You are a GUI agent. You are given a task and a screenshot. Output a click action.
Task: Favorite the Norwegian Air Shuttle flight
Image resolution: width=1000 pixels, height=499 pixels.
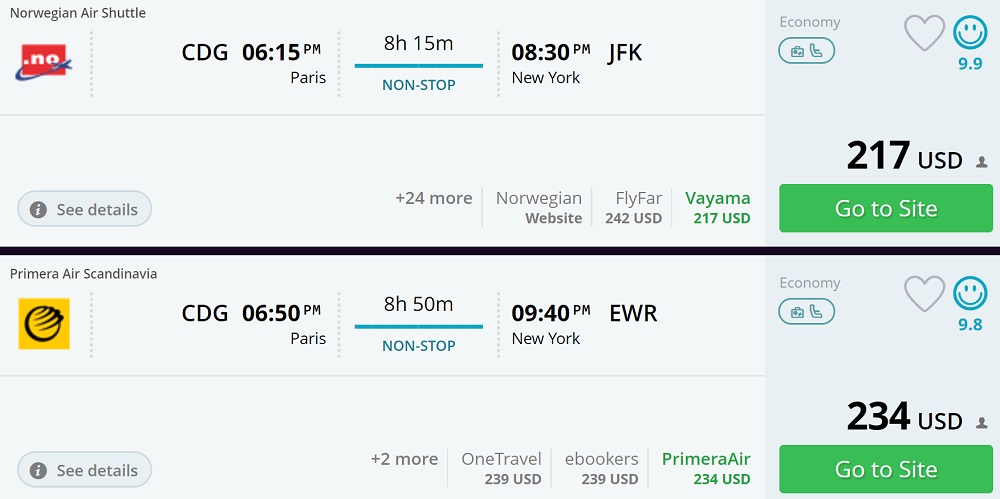924,34
